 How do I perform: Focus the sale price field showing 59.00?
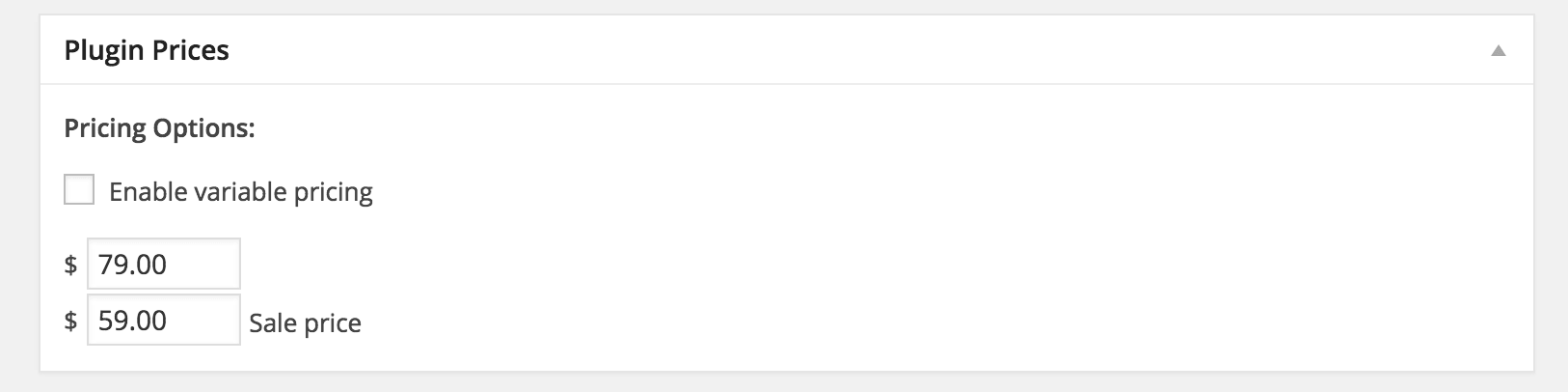[x=163, y=321]
